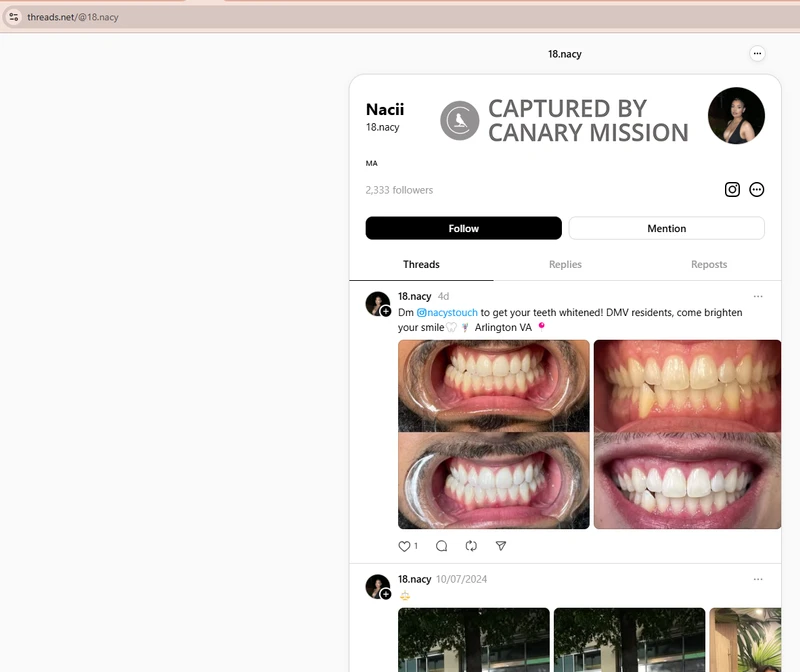The width and height of the screenshot is (800, 672).
Task: Like the teeth-whitening post
Action: [x=404, y=546]
